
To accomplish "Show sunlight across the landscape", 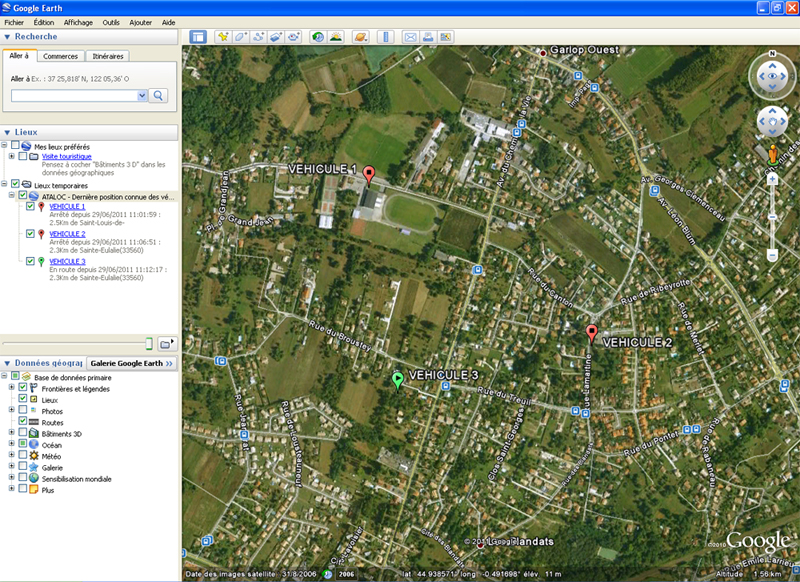I will [x=336, y=37].
